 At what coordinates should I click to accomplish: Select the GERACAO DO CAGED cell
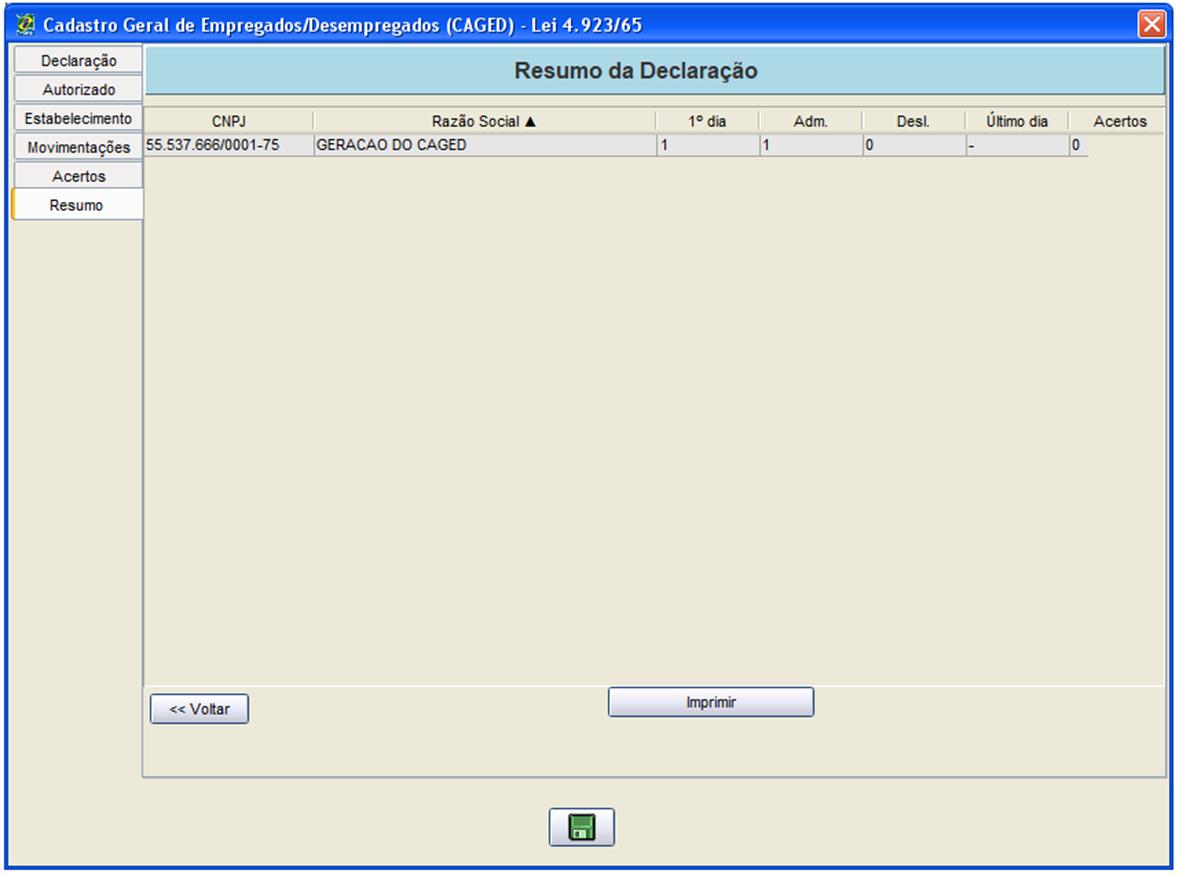click(485, 145)
